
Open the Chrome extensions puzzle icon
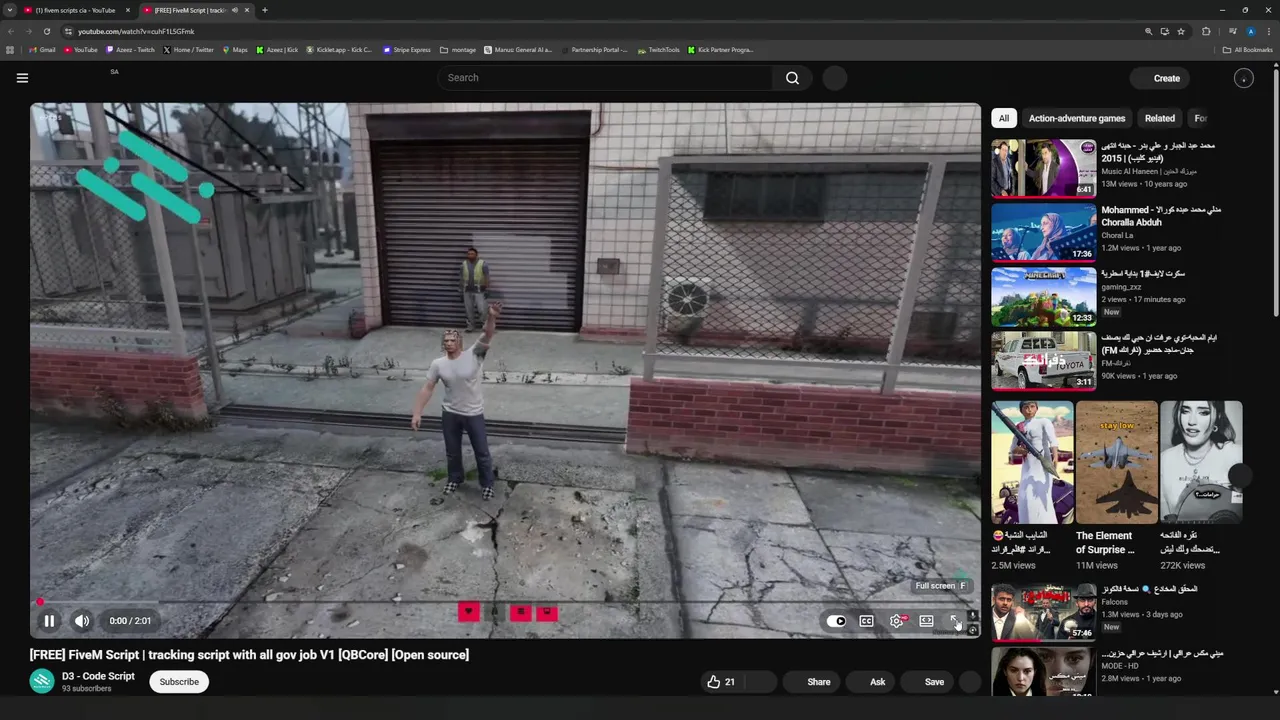click(1206, 31)
